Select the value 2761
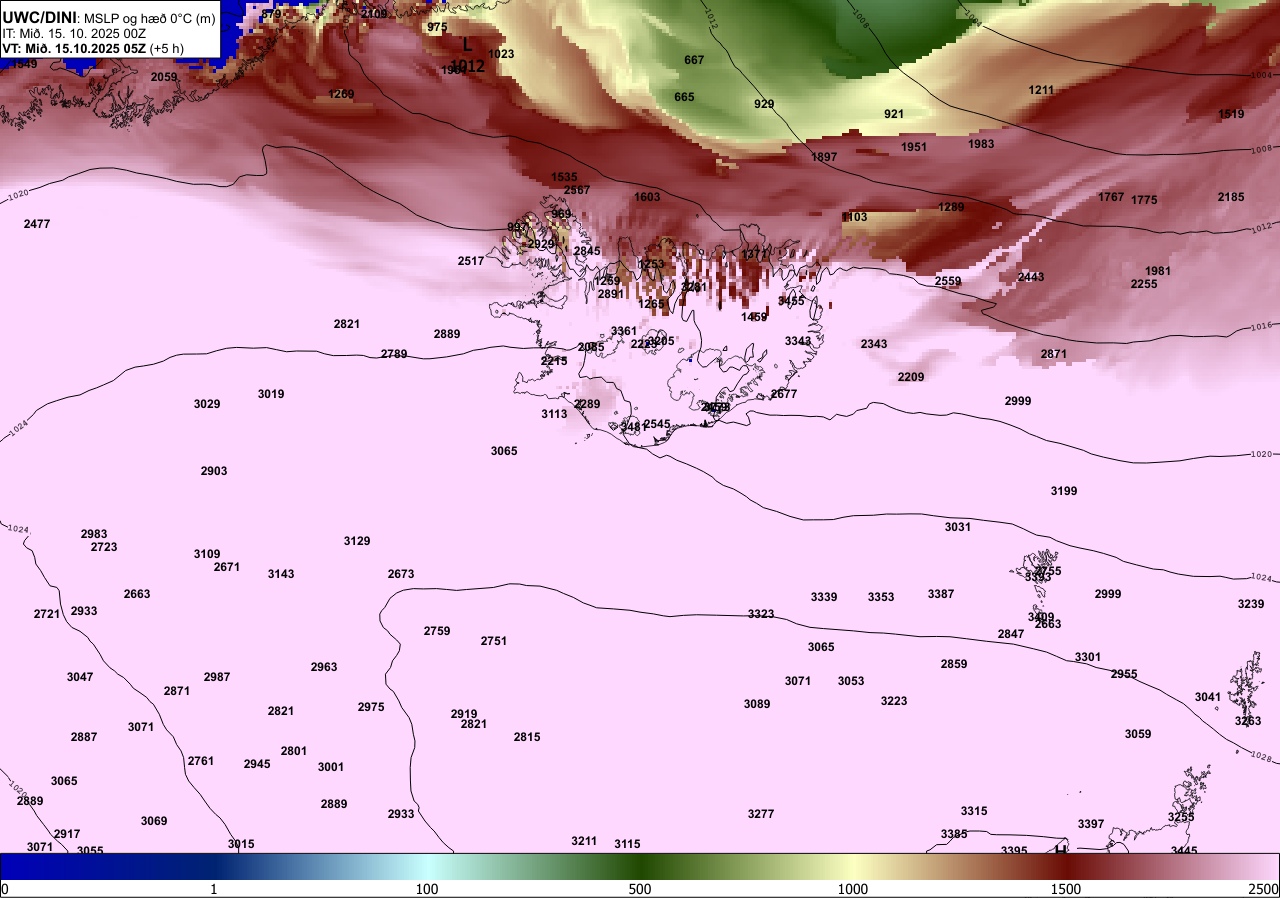Screen dimensions: 1280x898 (x=201, y=761)
